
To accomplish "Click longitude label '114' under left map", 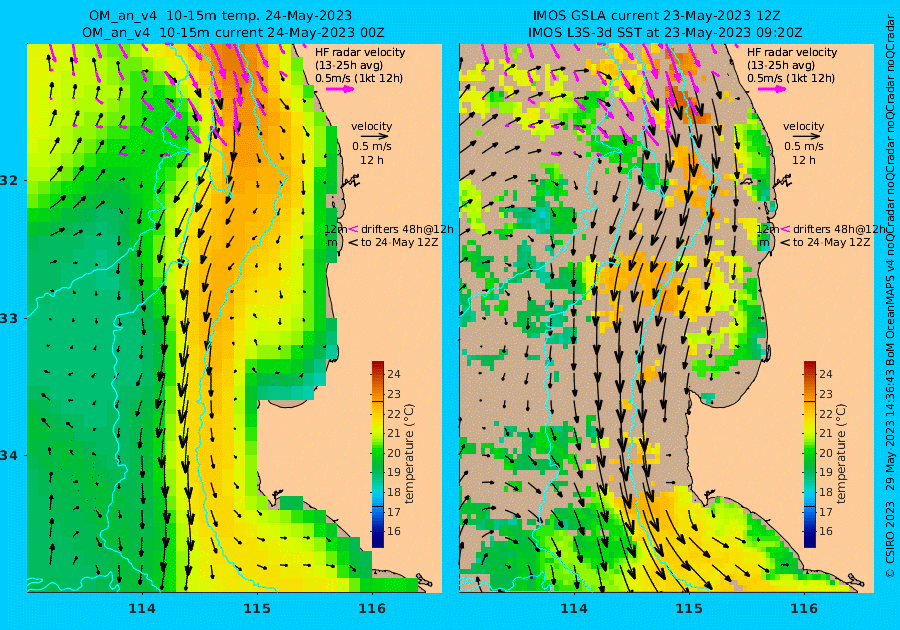I will (142, 608).
